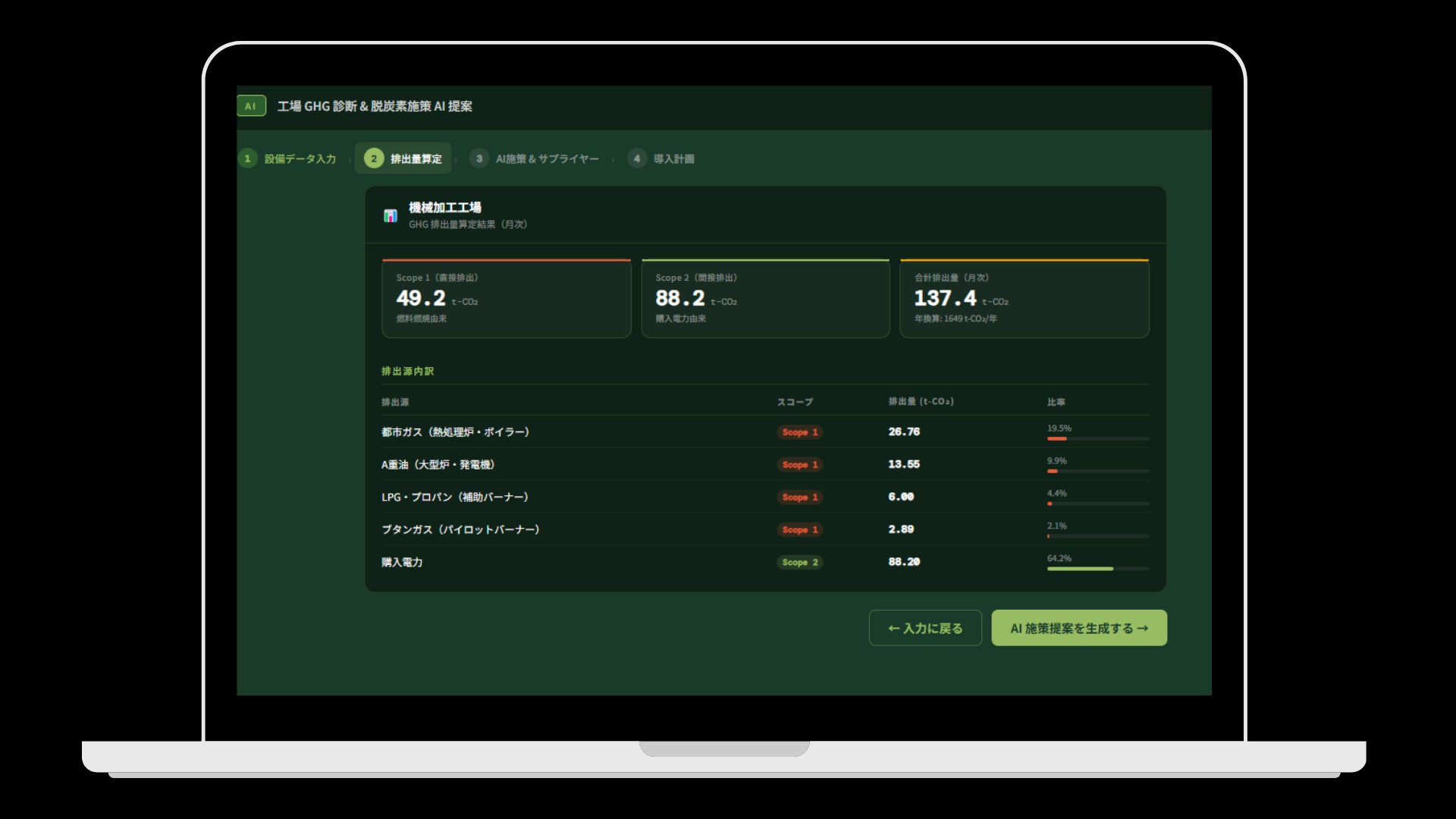
Task: Click the 2.89 emission value
Action: click(901, 529)
